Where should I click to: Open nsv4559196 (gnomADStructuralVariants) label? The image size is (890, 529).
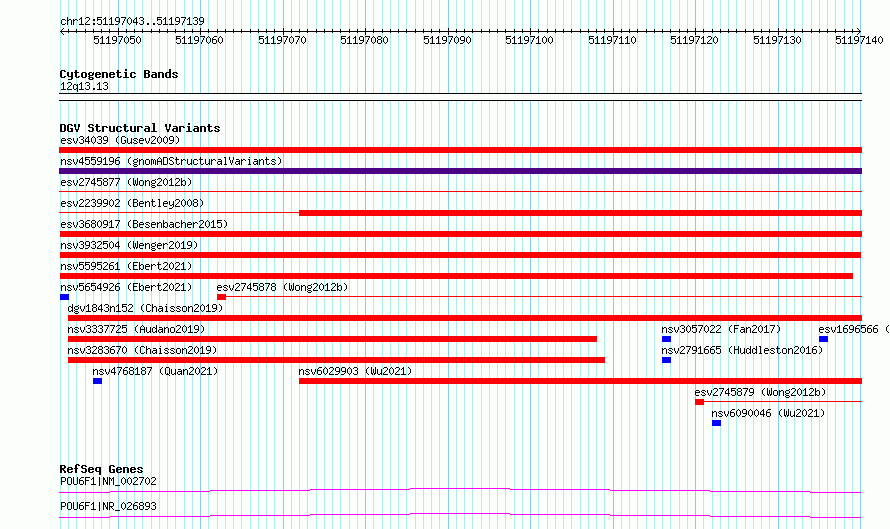pos(171,161)
